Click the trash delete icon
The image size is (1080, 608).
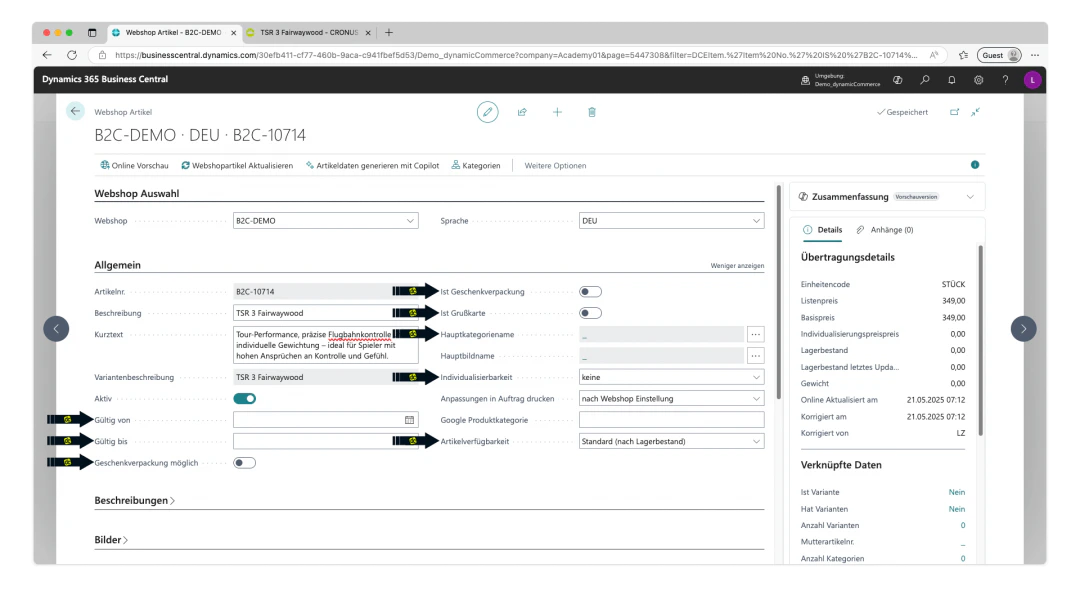[x=592, y=112]
